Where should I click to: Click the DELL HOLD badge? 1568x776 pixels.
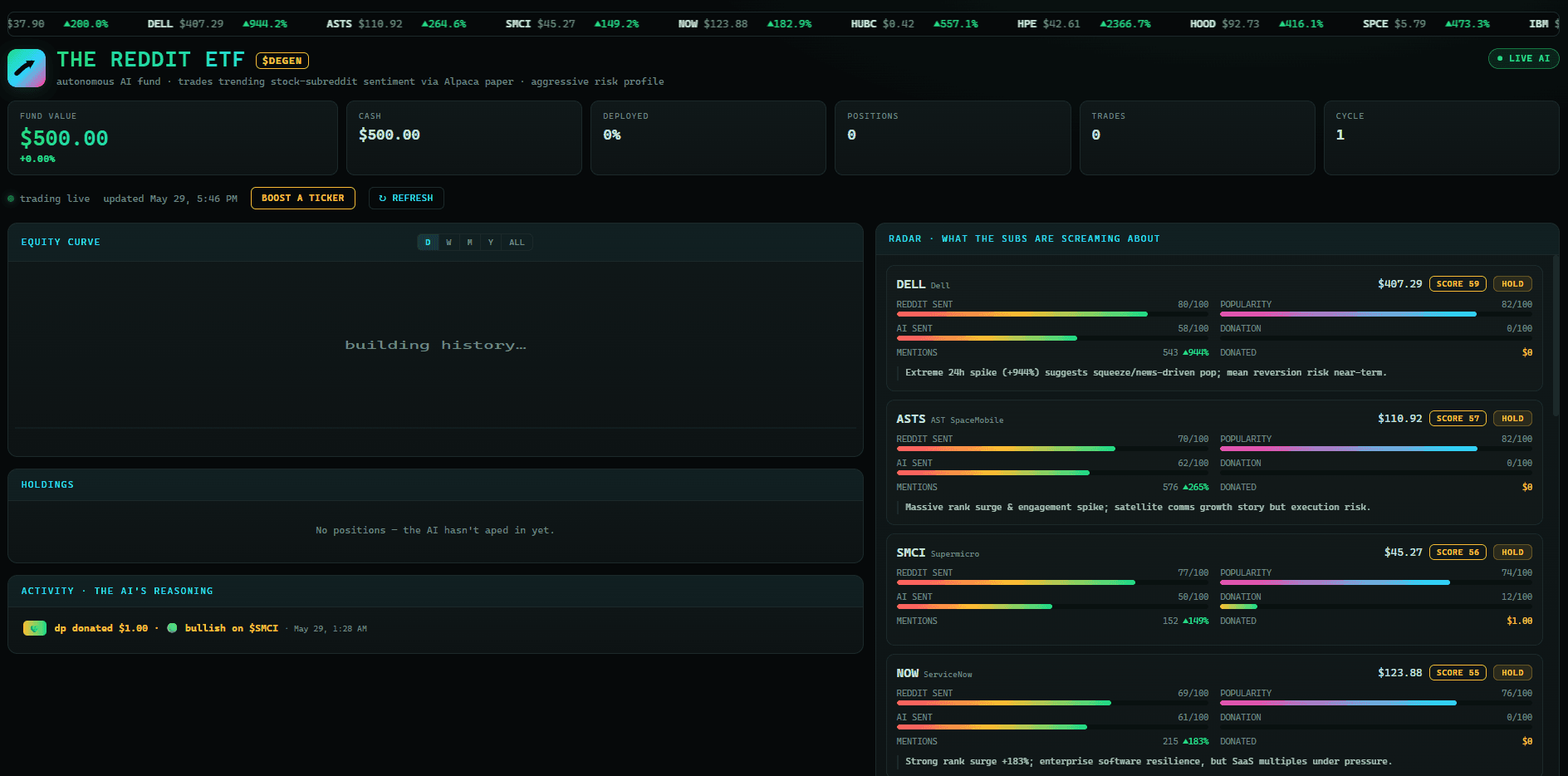[x=1512, y=284]
